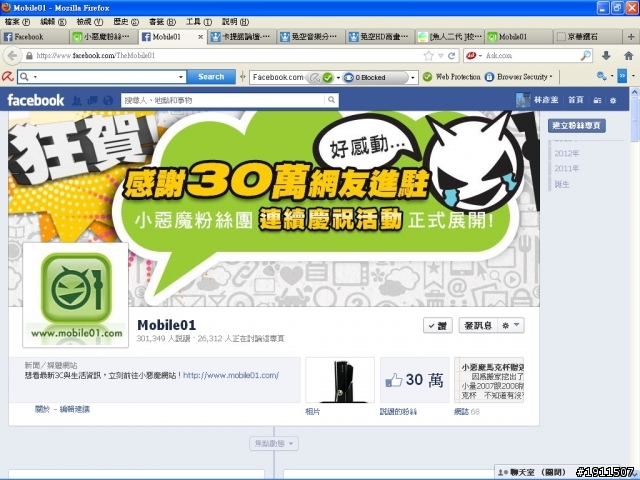640x480 pixels.
Task: Open a new tab with plus button
Action: 631,37
